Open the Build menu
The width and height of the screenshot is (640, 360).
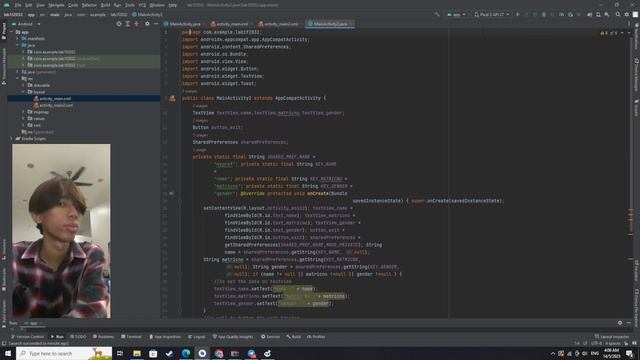pyautogui.click(x=105, y=5)
